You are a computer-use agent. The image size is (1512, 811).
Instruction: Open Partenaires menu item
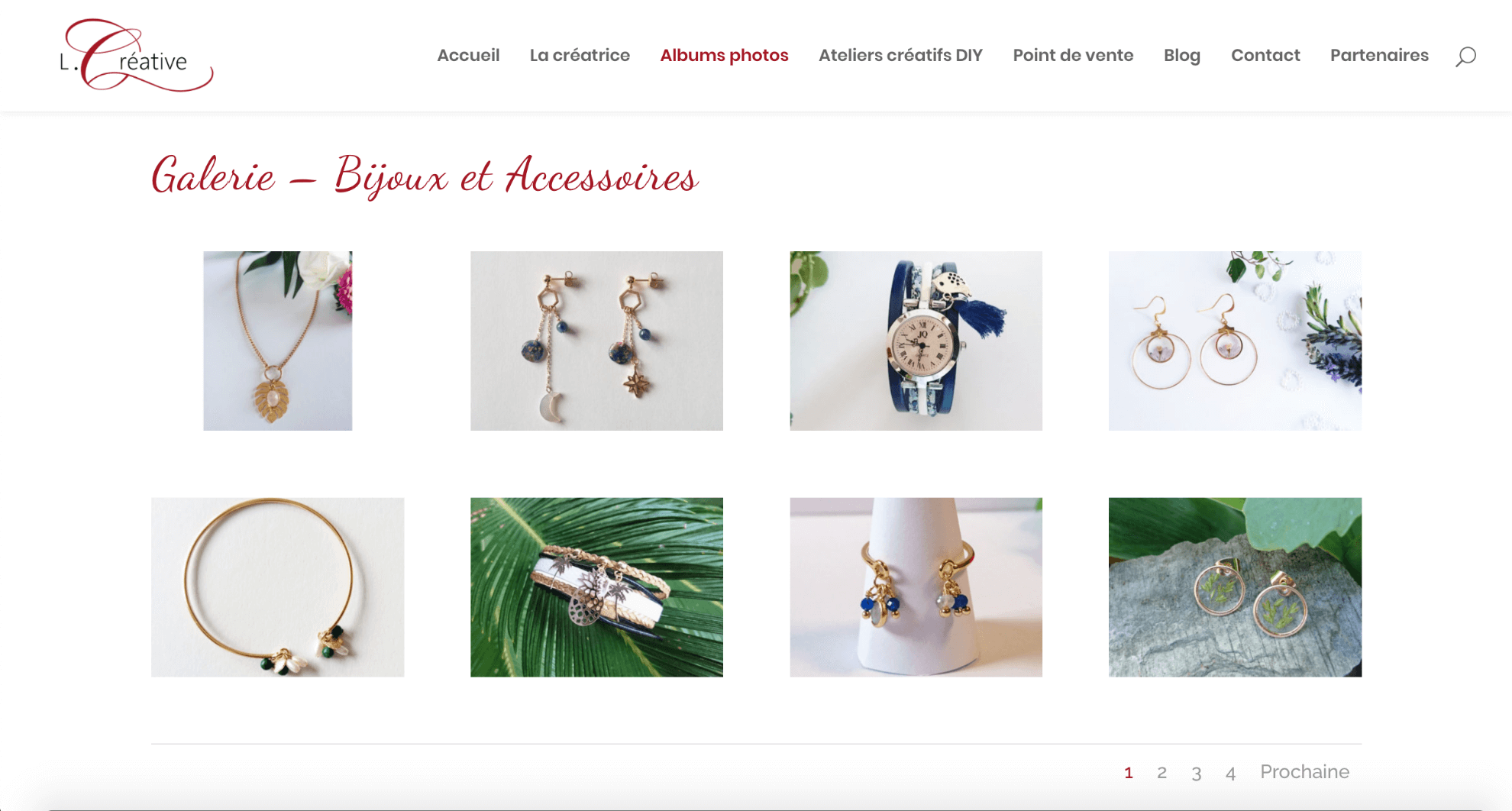tap(1379, 55)
